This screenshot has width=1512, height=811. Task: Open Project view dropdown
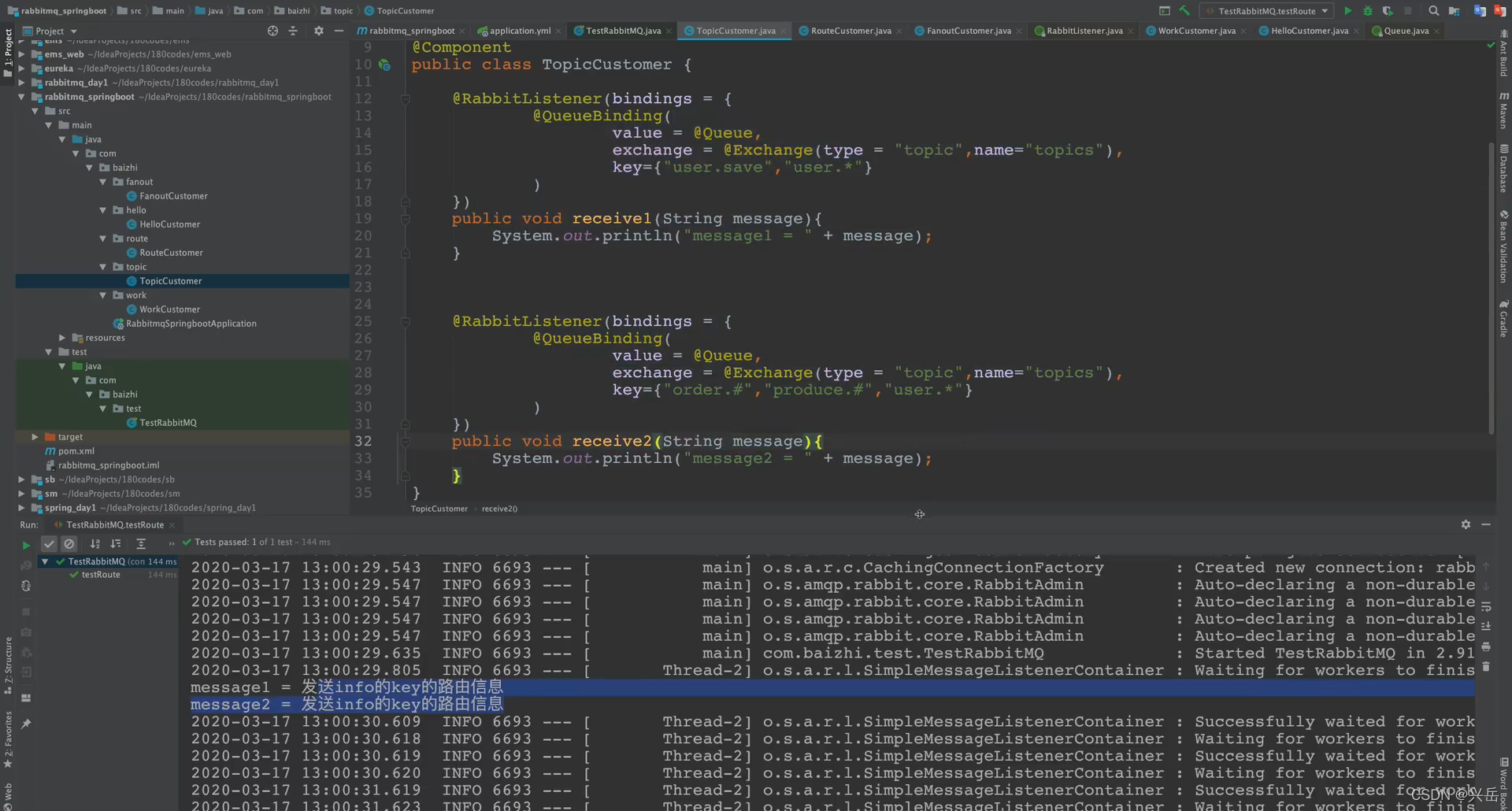tap(50, 31)
